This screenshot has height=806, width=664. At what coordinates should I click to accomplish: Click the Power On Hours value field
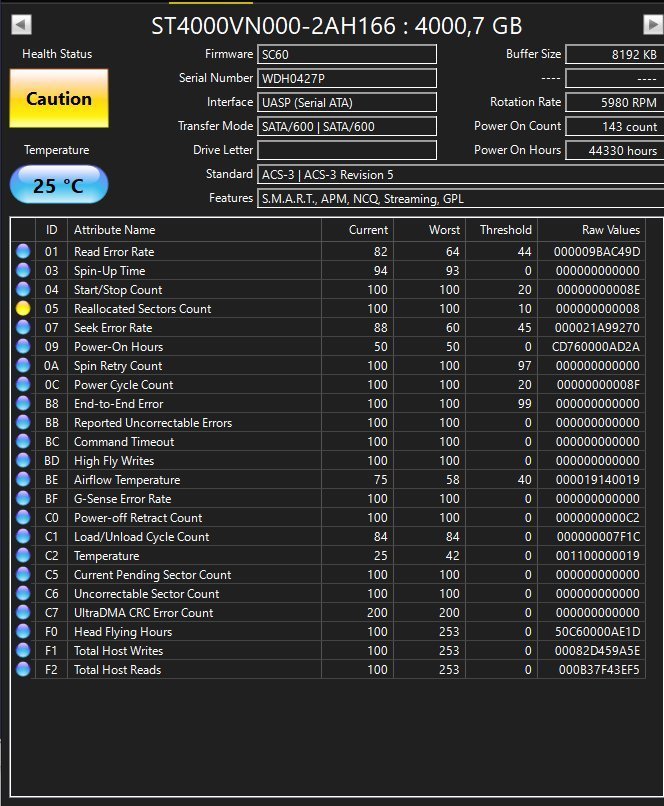click(613, 151)
